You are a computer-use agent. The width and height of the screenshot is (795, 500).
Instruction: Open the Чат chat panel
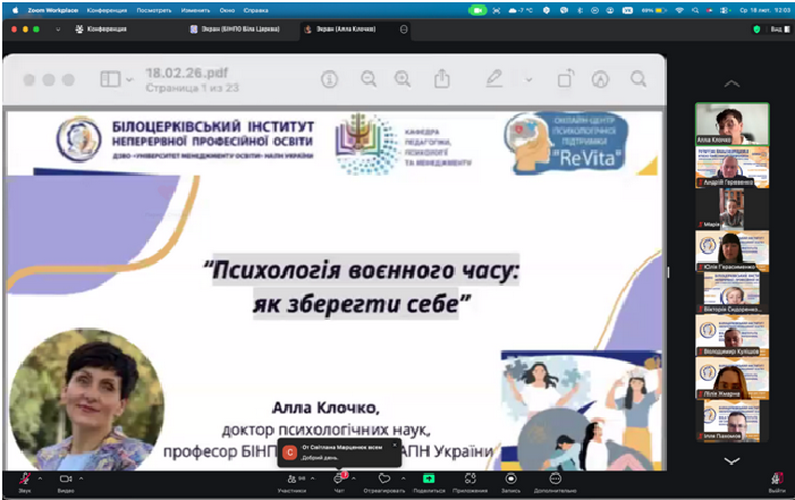pyautogui.click(x=339, y=478)
